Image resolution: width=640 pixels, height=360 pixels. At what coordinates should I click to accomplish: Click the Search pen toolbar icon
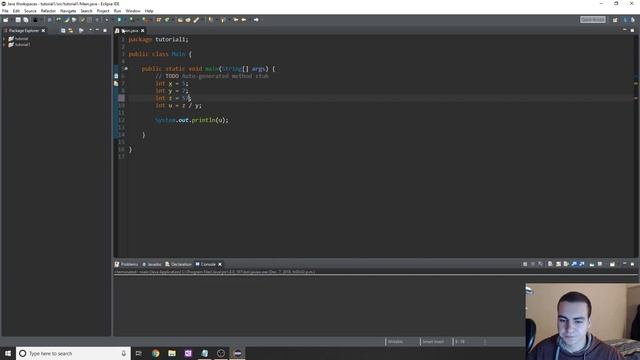point(196,20)
